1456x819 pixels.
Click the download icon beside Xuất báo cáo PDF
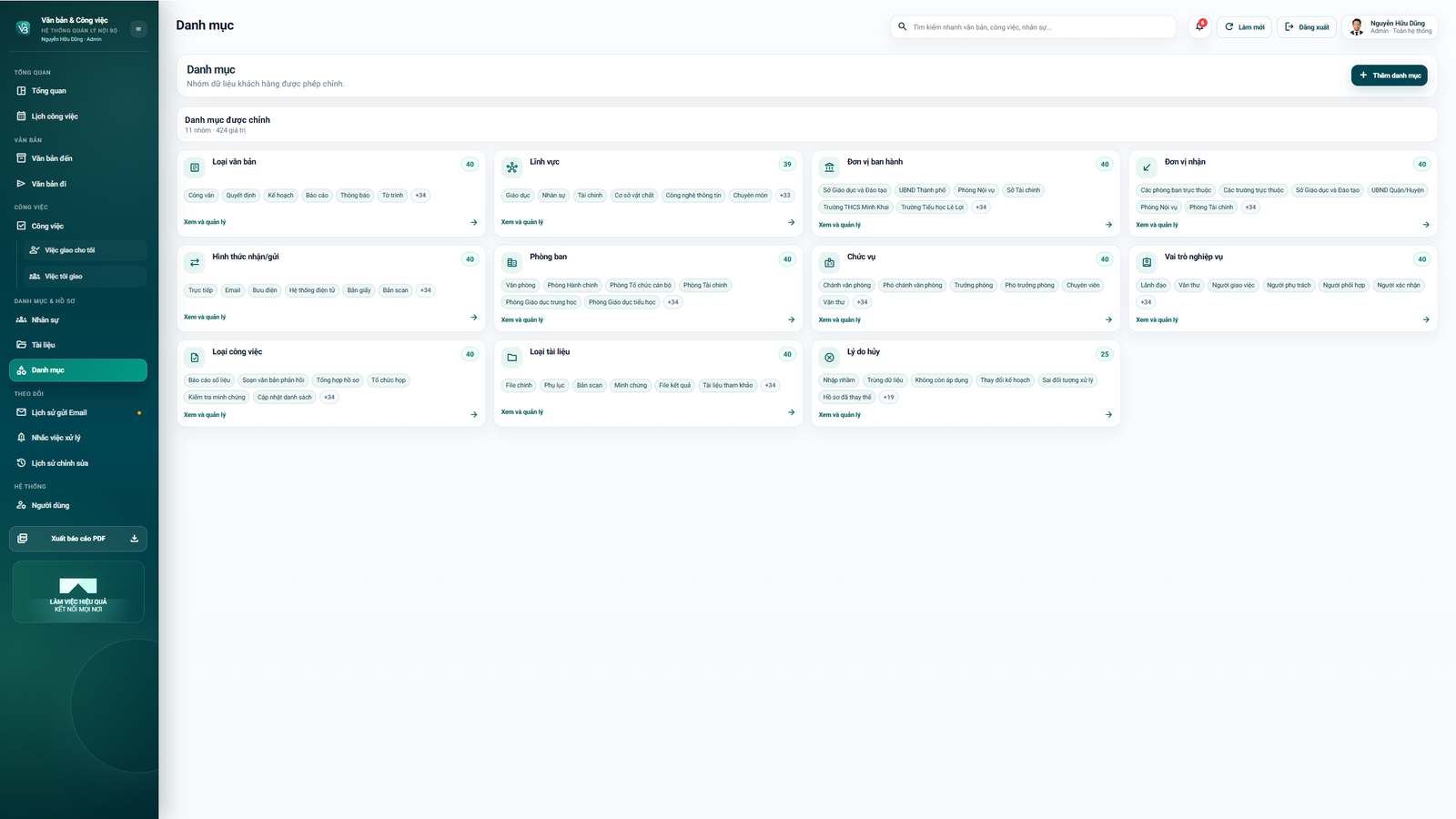[134, 539]
